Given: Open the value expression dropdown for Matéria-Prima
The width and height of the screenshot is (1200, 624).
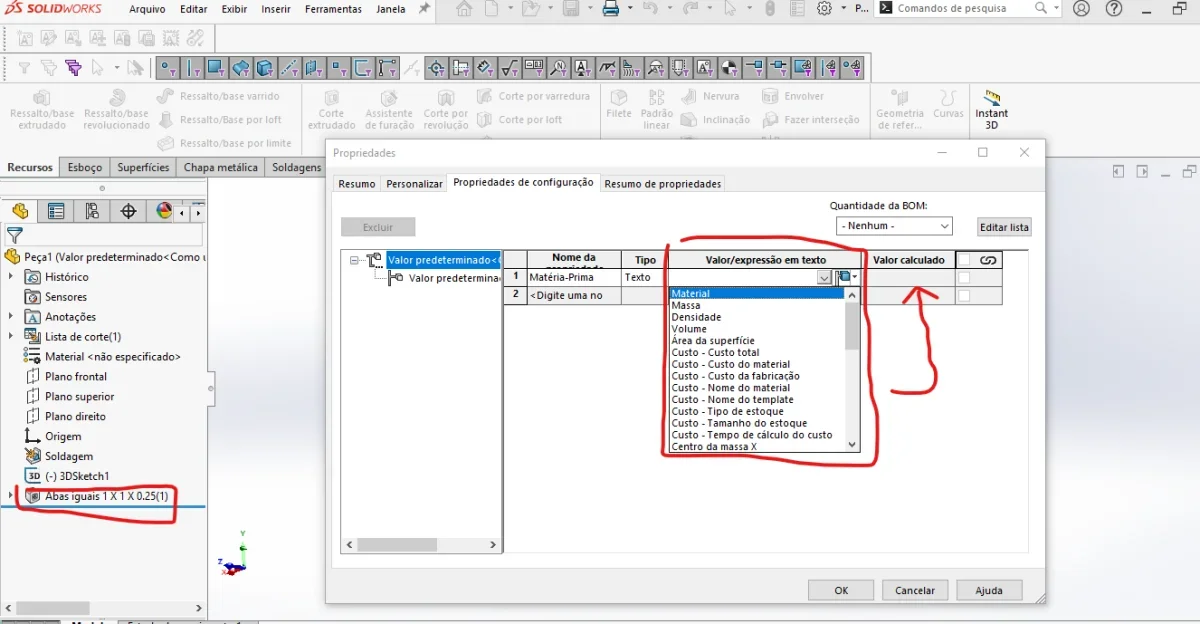Looking at the screenshot, I should 824,277.
